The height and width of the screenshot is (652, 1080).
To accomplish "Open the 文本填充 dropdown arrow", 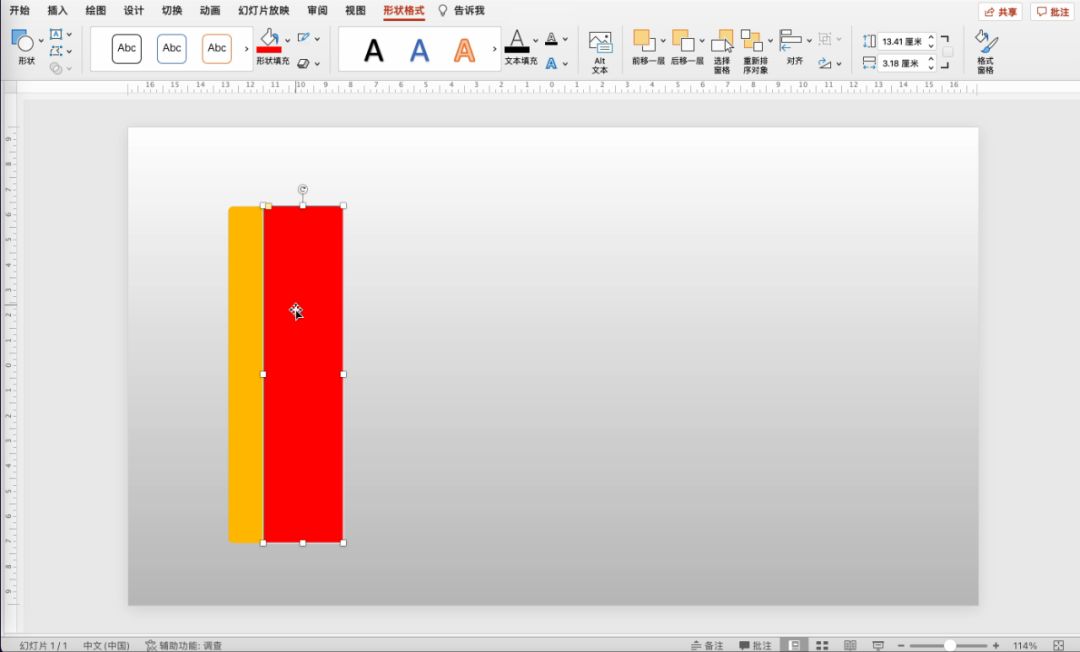I will pyautogui.click(x=536, y=40).
